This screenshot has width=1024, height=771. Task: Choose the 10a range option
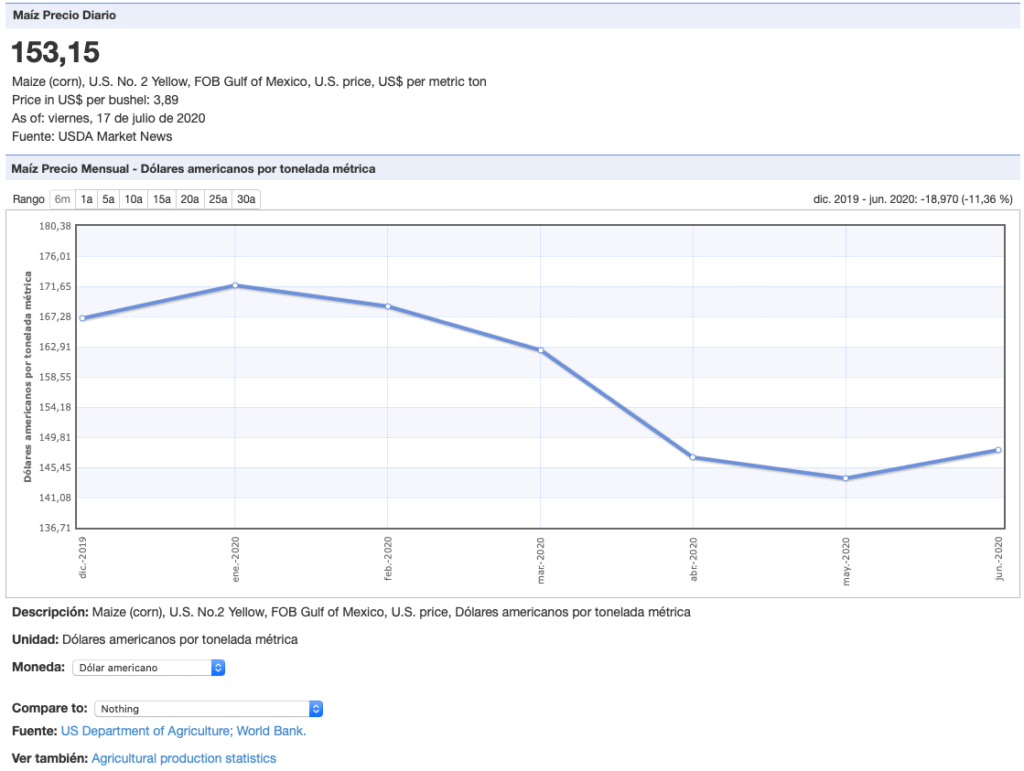pyautogui.click(x=133, y=199)
